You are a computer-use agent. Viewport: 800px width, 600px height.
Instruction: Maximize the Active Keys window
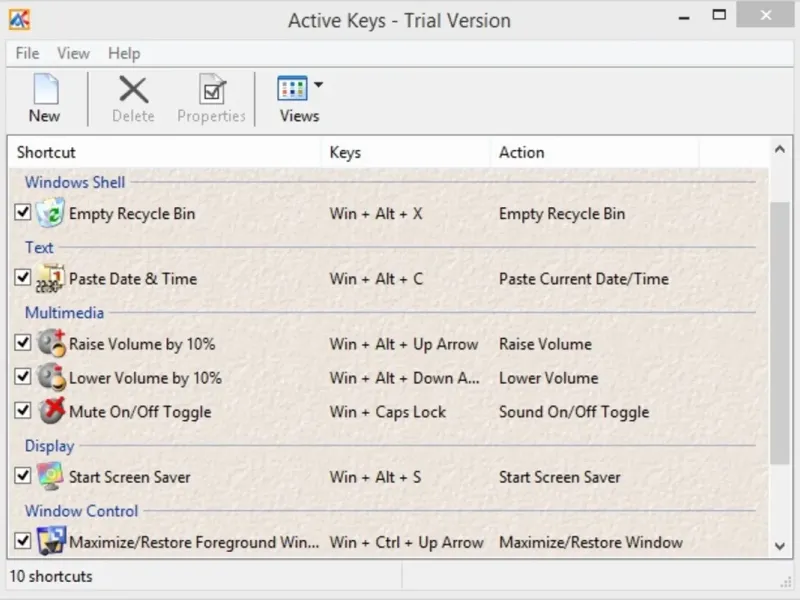coord(719,15)
